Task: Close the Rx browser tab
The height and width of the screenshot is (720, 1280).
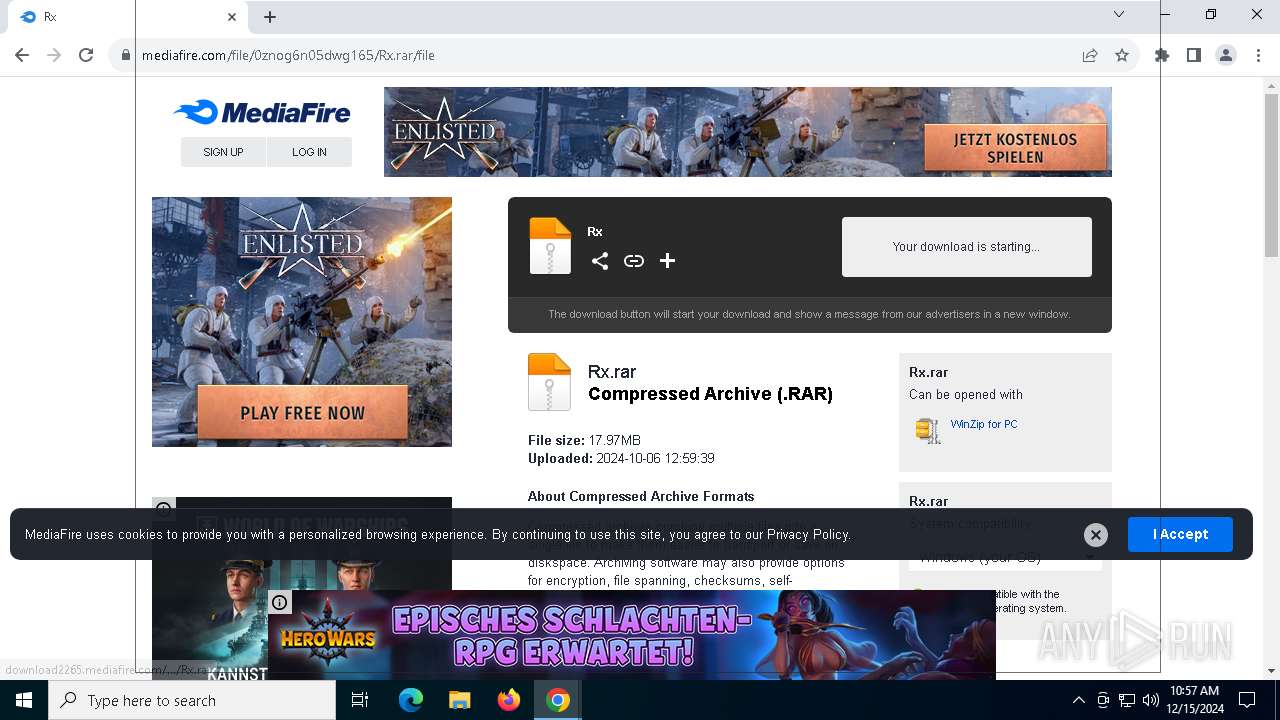Action: coord(232,17)
